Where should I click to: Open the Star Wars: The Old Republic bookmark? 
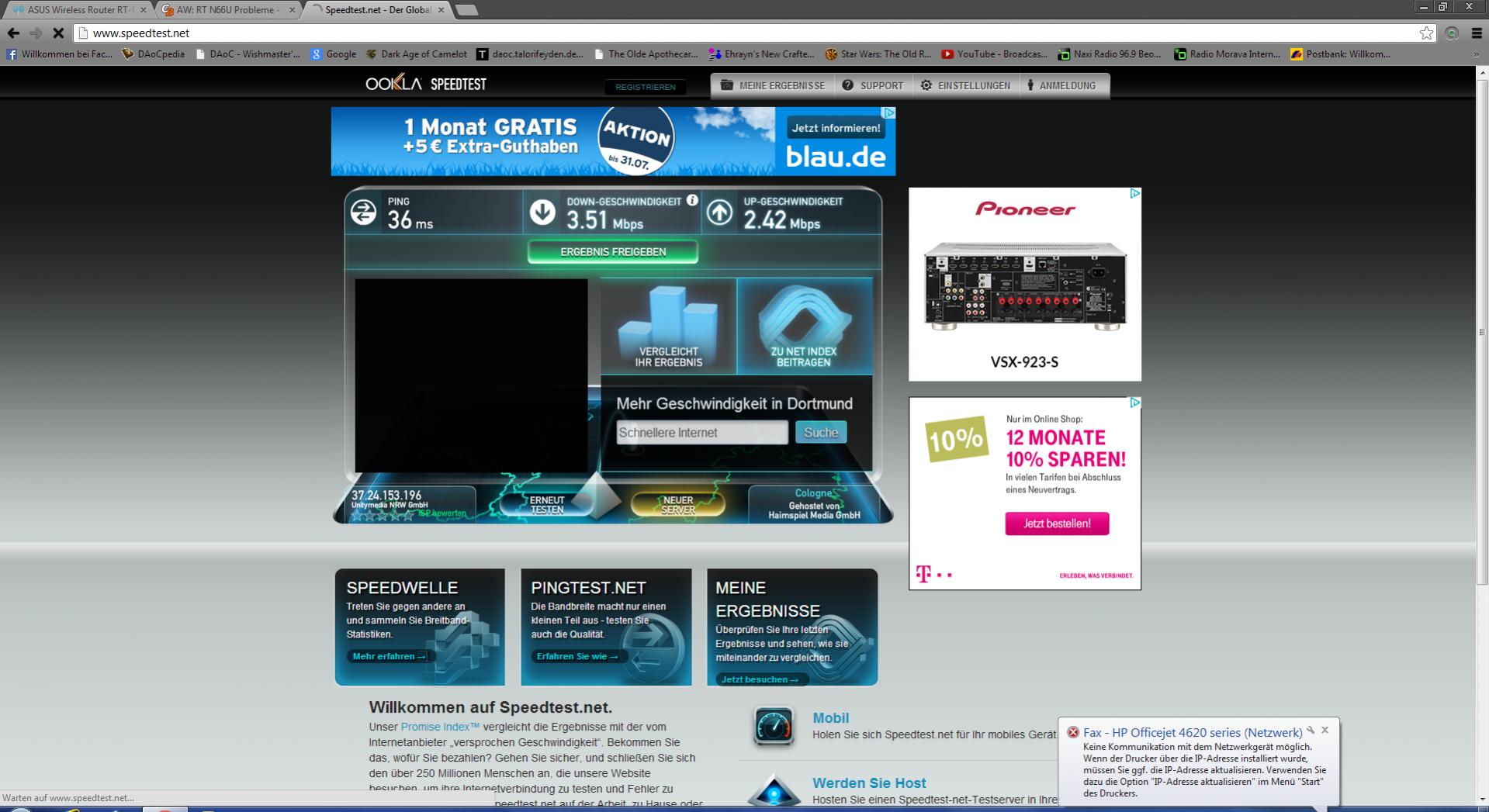click(878, 54)
